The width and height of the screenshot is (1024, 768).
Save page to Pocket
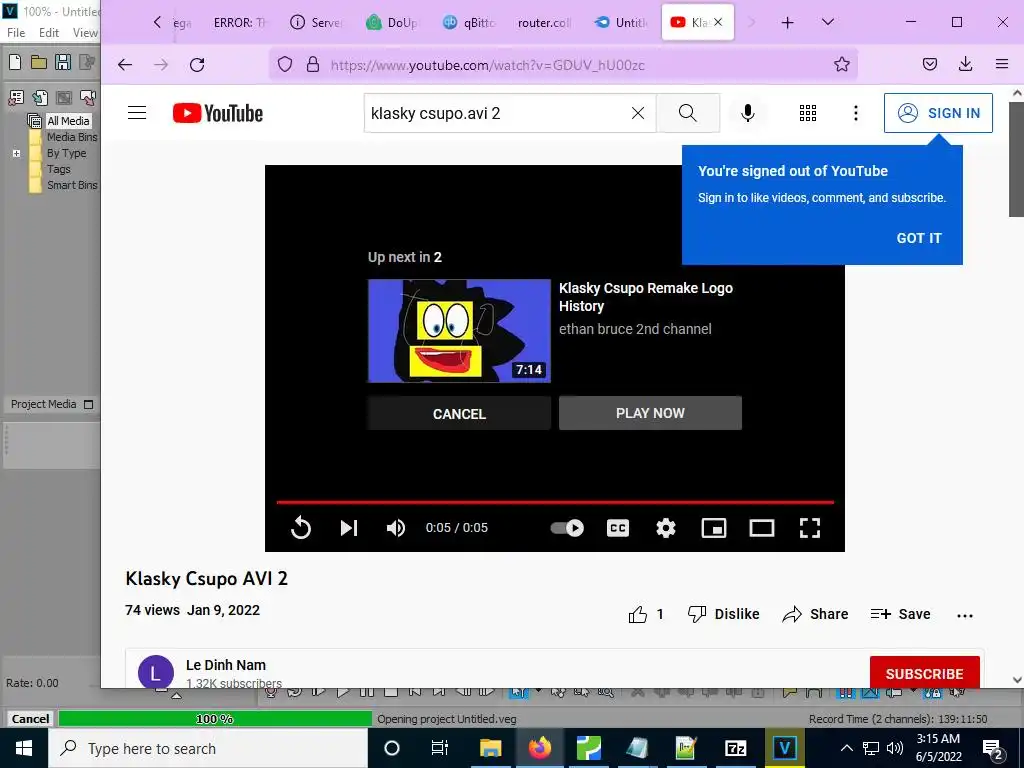pos(930,64)
